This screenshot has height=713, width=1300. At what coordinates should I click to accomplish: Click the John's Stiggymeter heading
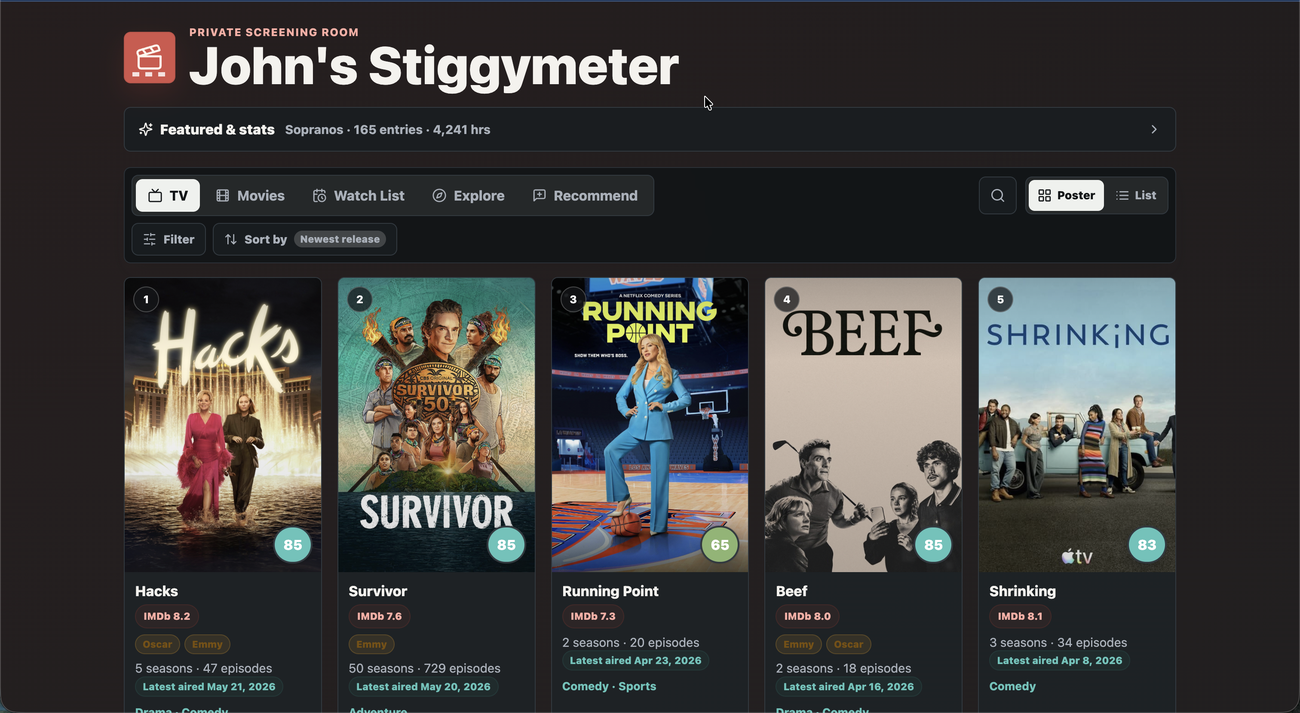[x=434, y=67]
